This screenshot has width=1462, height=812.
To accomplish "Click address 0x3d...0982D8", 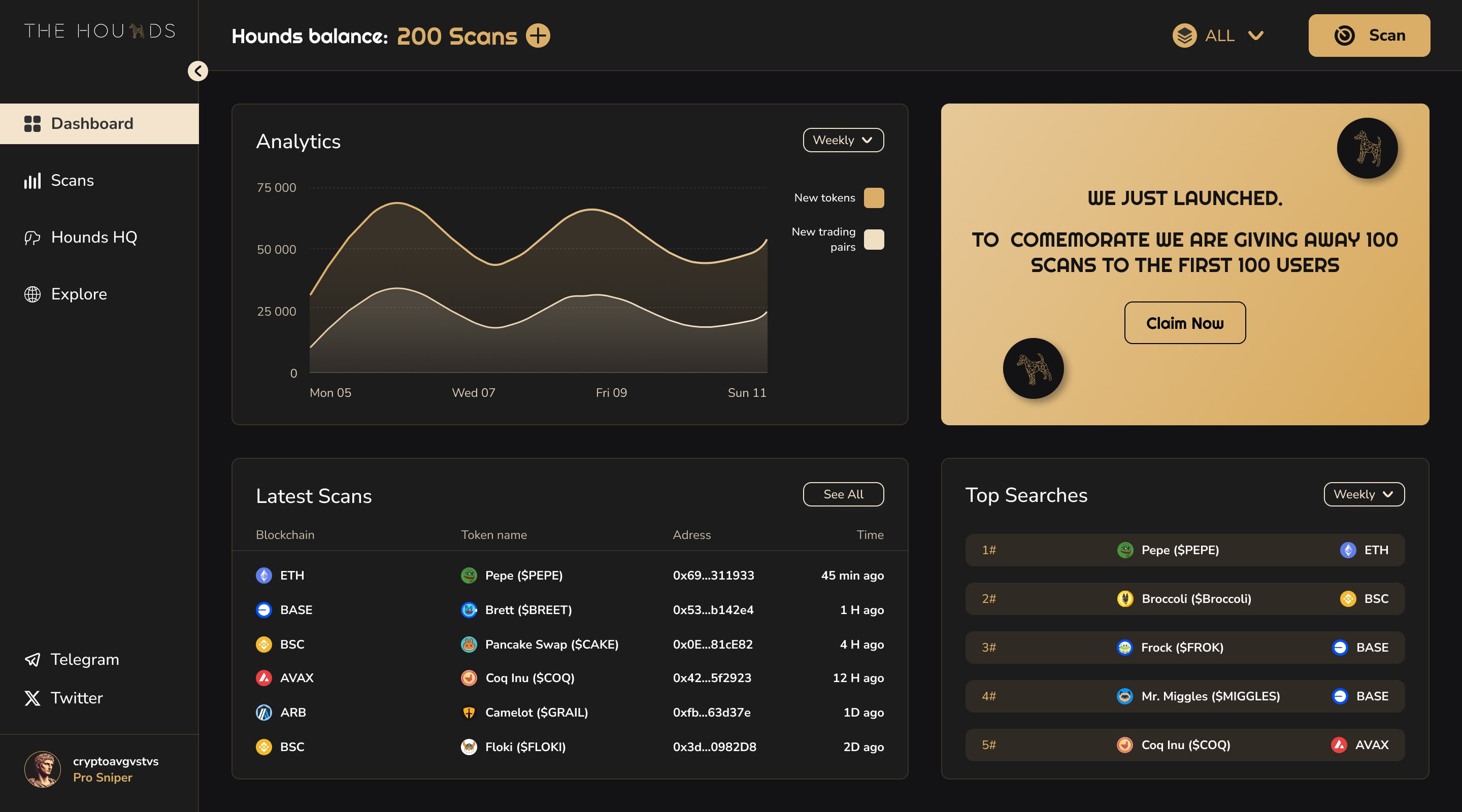I will point(715,747).
